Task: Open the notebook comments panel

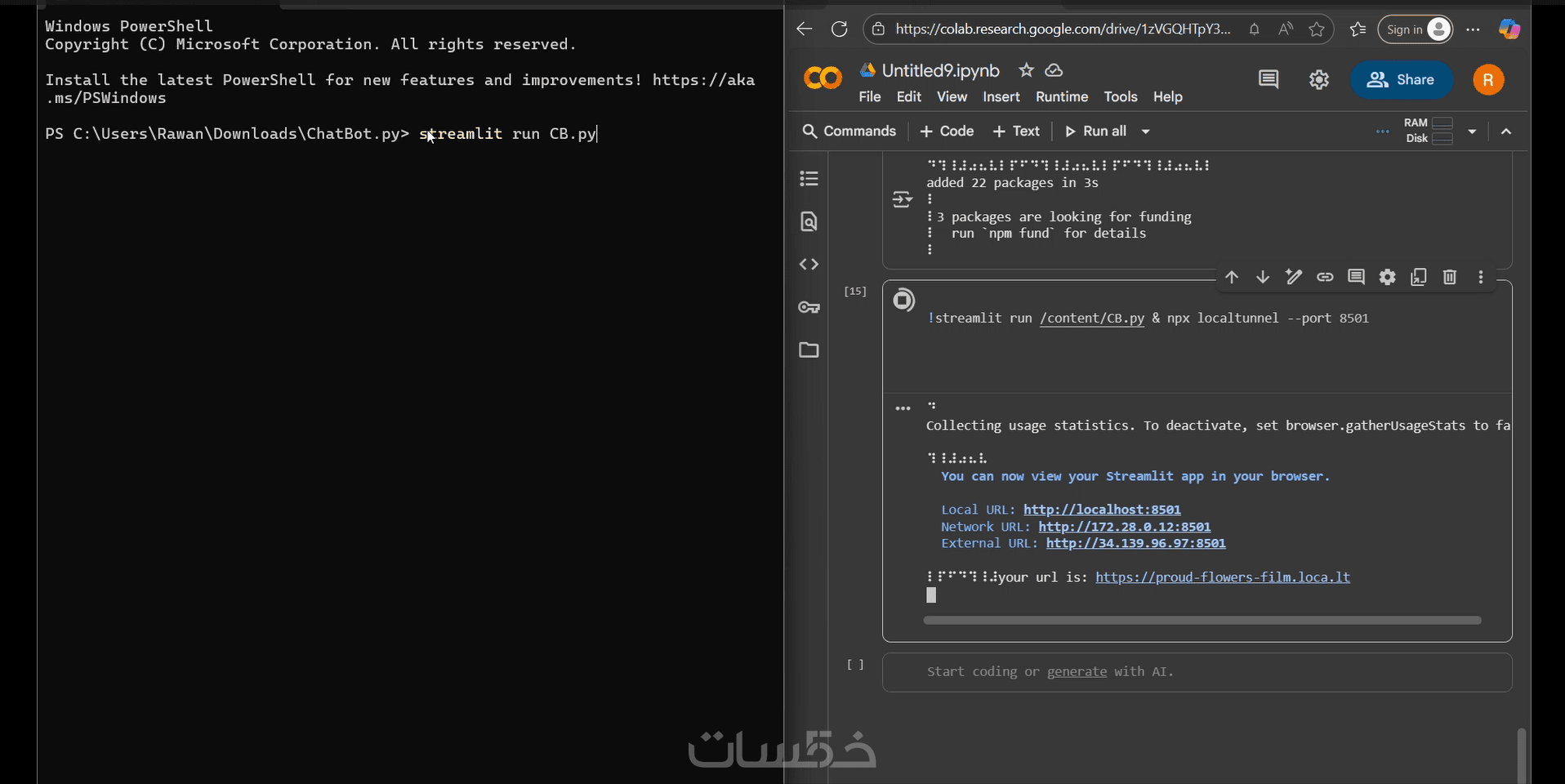Action: (x=1268, y=79)
